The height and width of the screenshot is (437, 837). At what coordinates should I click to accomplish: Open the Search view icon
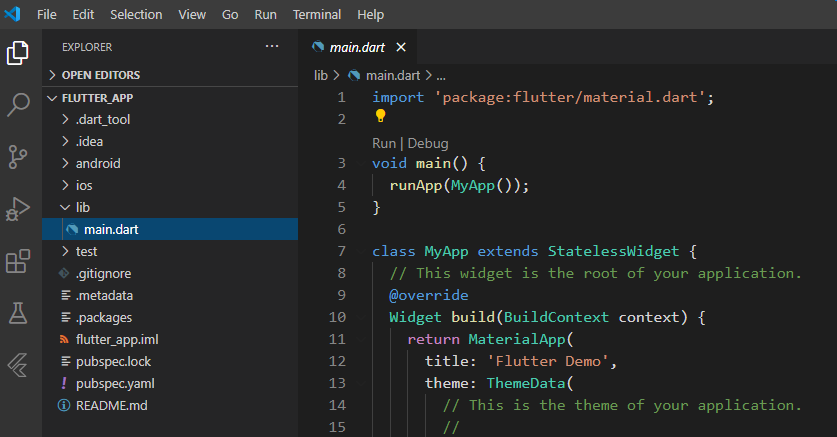pyautogui.click(x=18, y=105)
